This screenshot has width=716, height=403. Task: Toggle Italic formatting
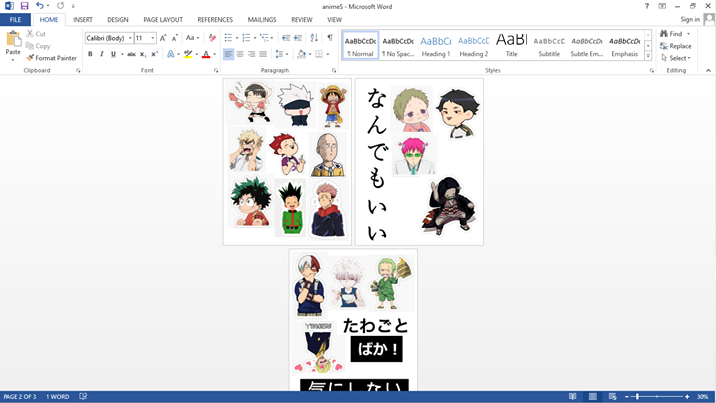[x=101, y=54]
